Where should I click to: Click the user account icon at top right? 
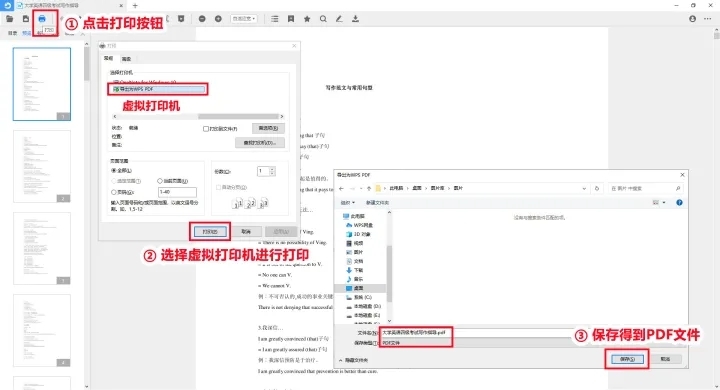click(692, 19)
